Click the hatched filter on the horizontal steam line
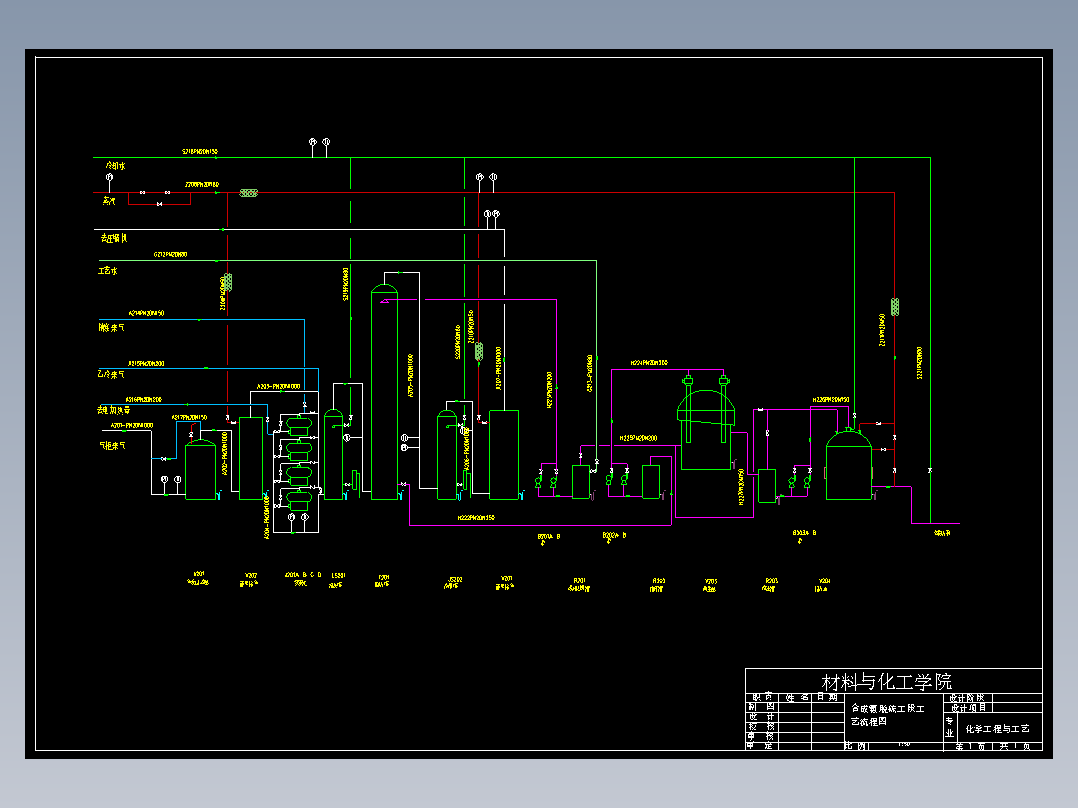The width and height of the screenshot is (1078, 808). click(x=248, y=193)
